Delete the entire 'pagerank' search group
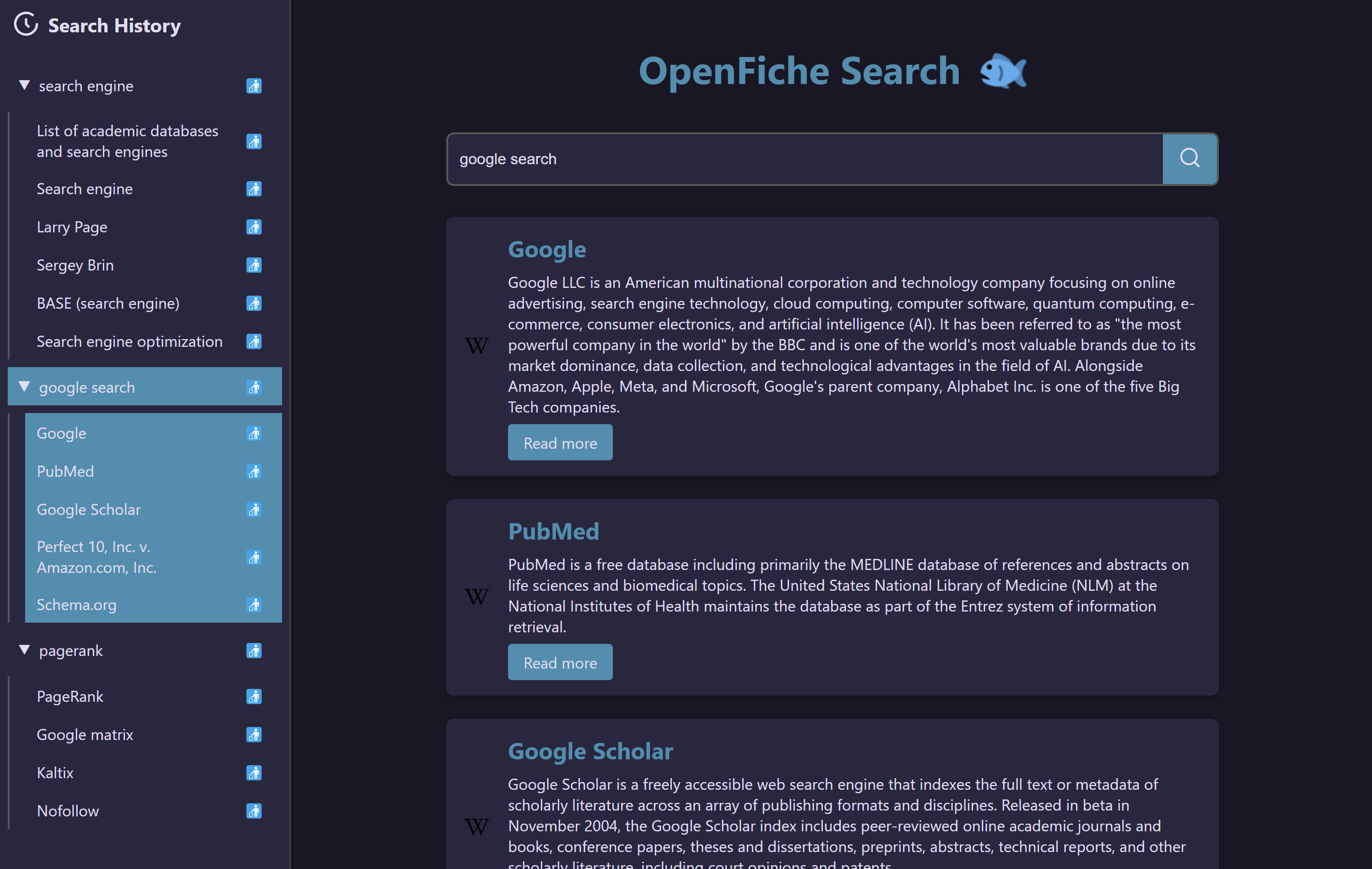 [254, 650]
